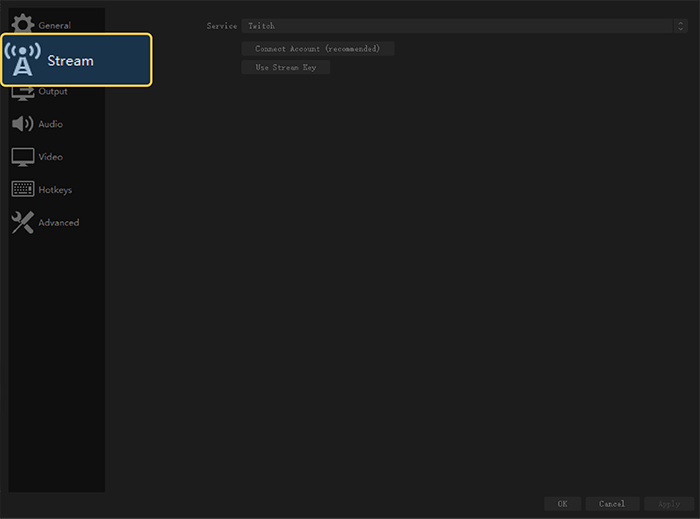
Task: Open the Audio settings tab
Action: [50, 125]
